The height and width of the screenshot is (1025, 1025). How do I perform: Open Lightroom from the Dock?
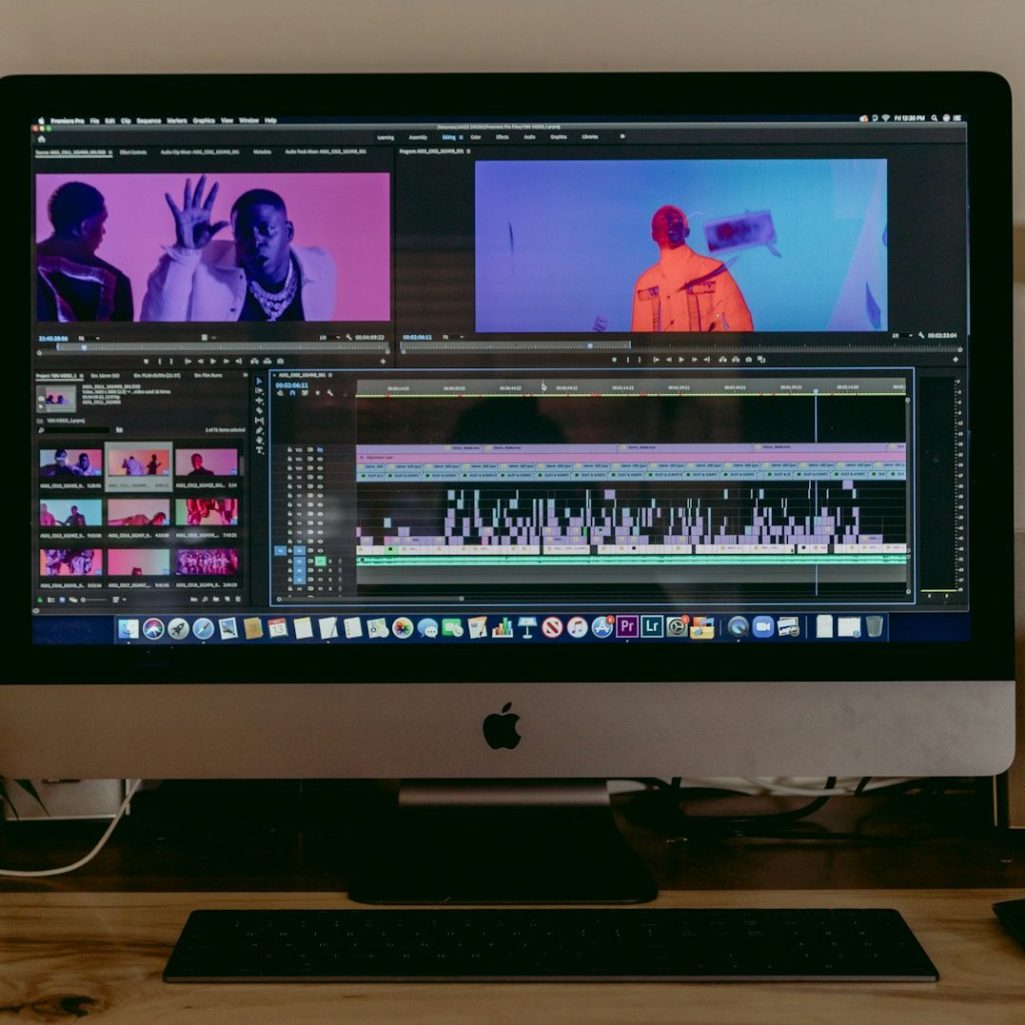pos(652,627)
